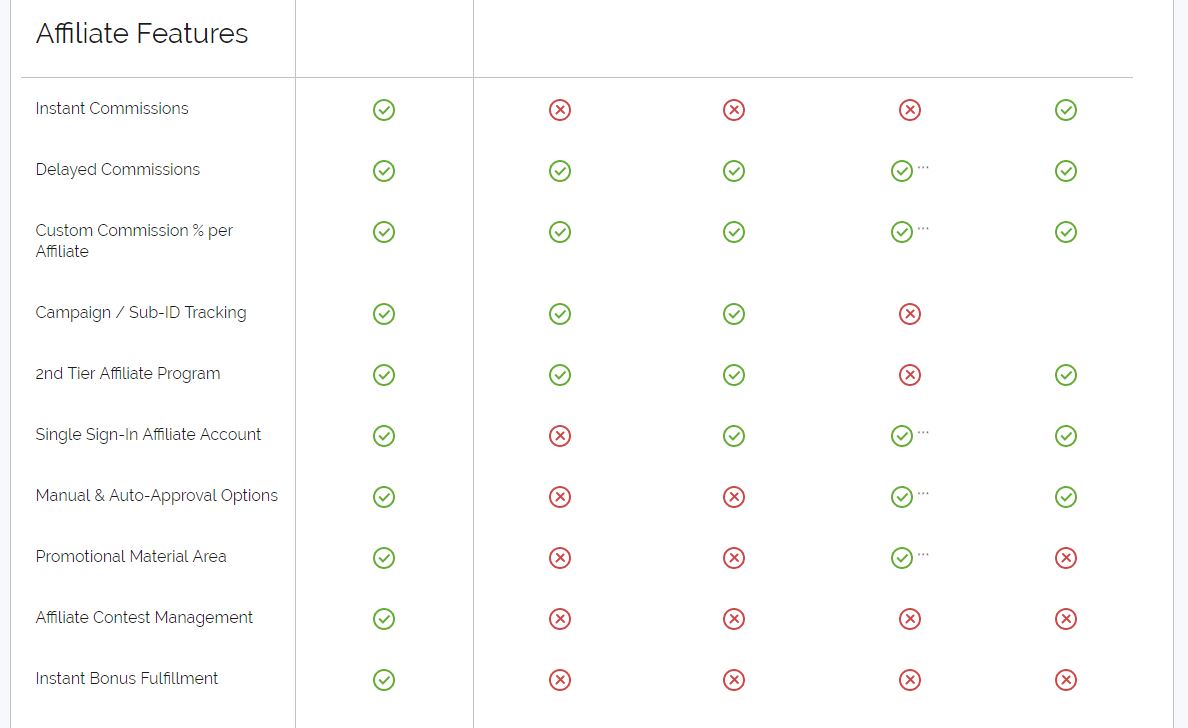Click the Affiliate Features heading
This screenshot has width=1188, height=728.
click(142, 34)
